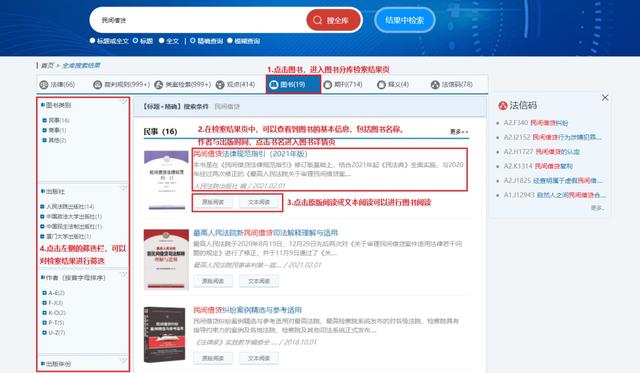Viewport: 640px width, 373px height.
Task: Click 更多 link in 民事 (16) section
Action: click(459, 131)
